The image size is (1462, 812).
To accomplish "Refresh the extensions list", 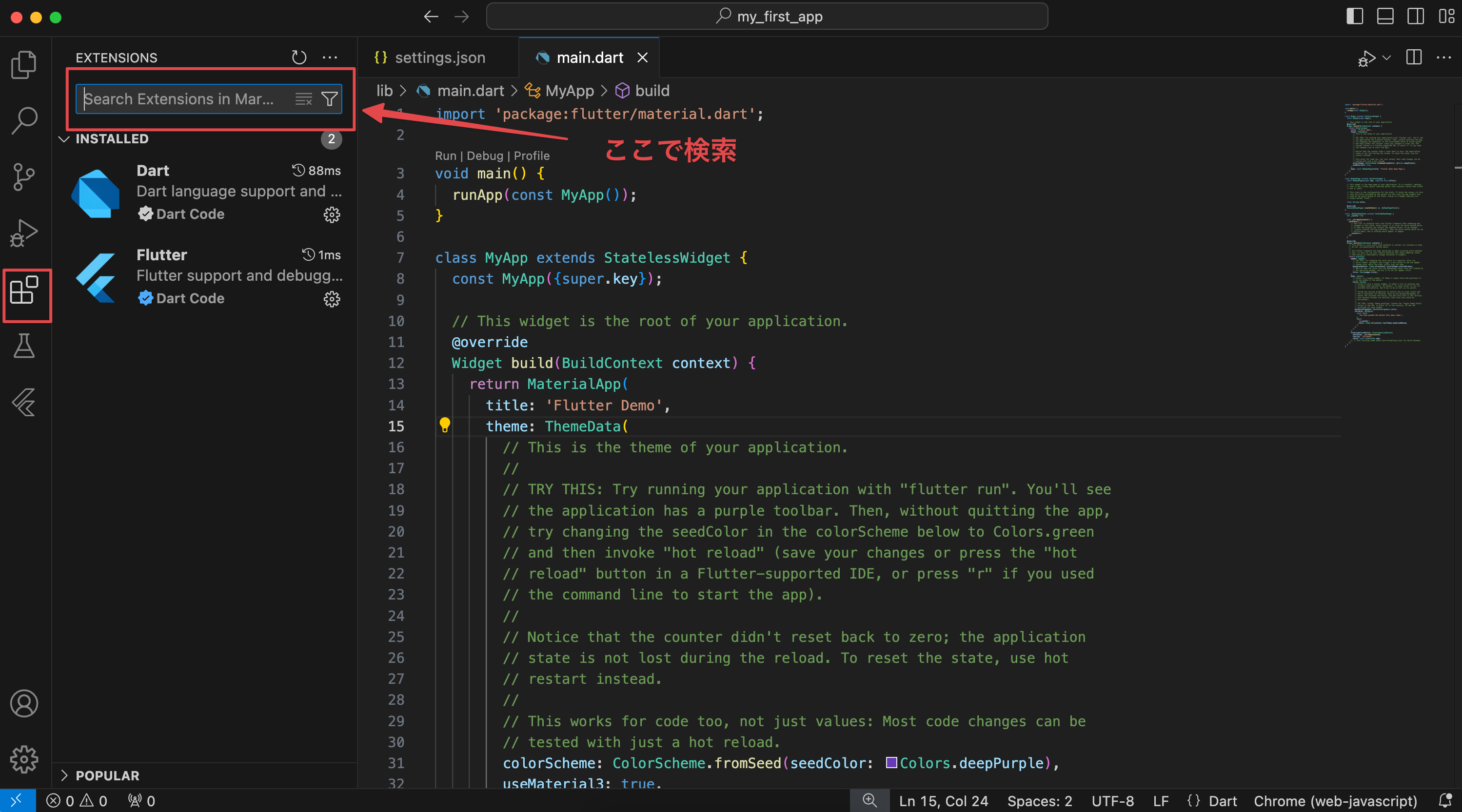I will [299, 58].
